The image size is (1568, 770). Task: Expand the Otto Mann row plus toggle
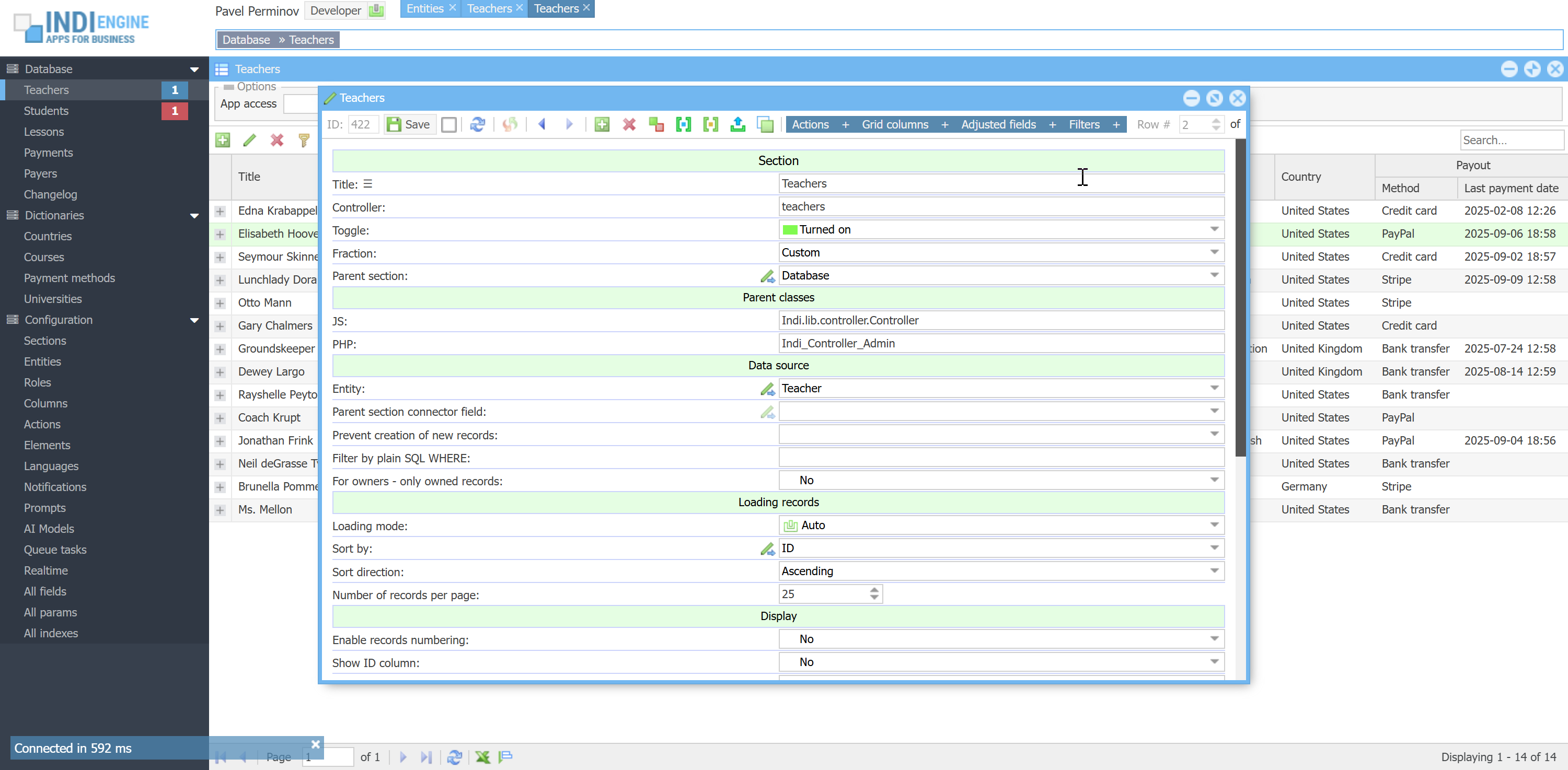(x=220, y=303)
